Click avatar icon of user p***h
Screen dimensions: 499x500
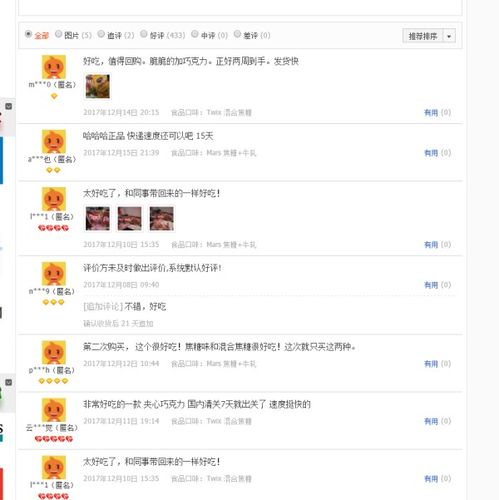[x=54, y=352]
